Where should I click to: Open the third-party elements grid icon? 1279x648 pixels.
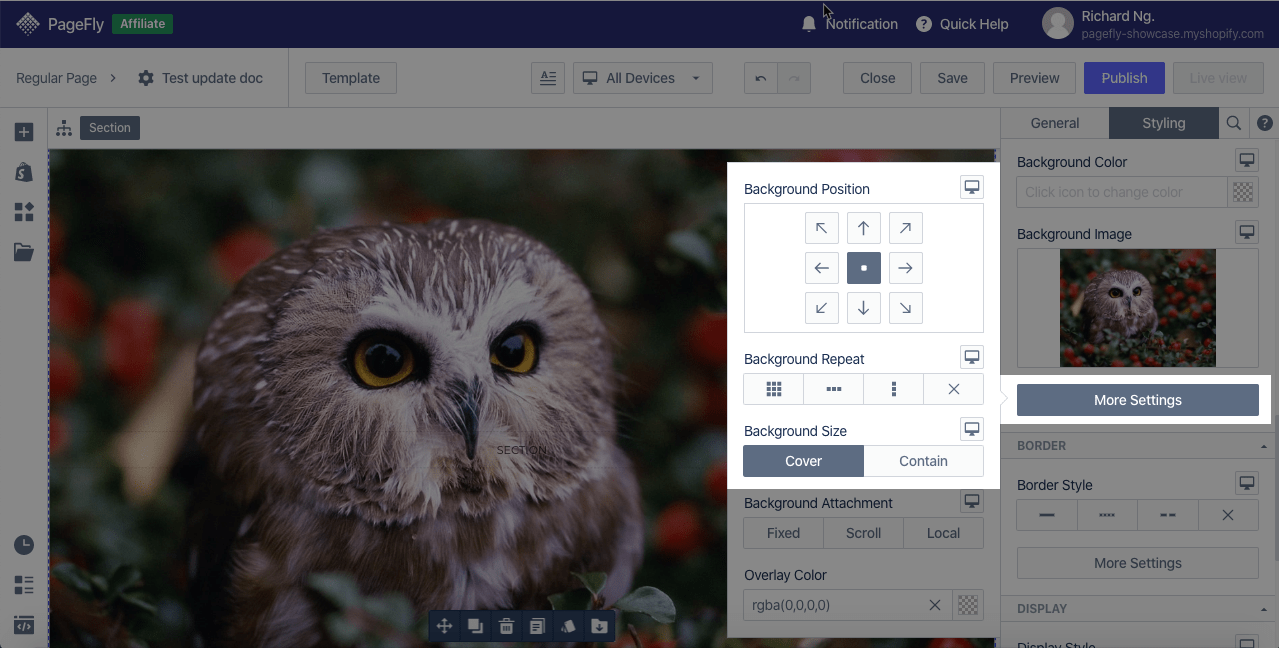tap(24, 212)
